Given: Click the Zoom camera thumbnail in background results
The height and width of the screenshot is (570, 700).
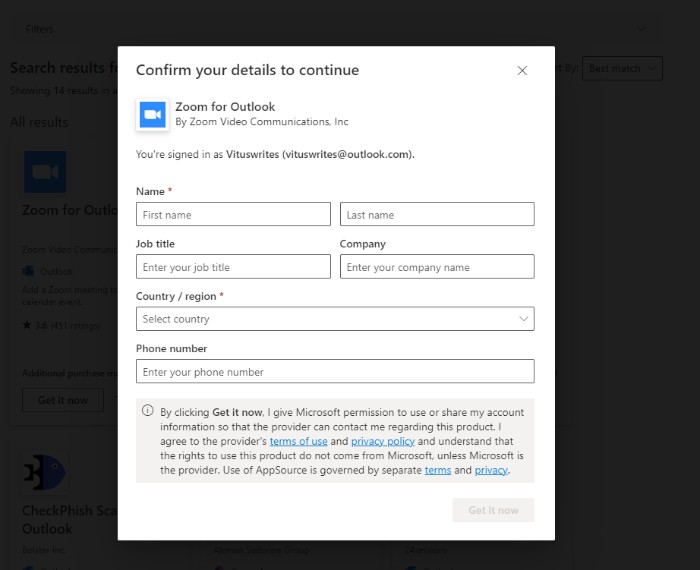Looking at the screenshot, I should pyautogui.click(x=45, y=172).
